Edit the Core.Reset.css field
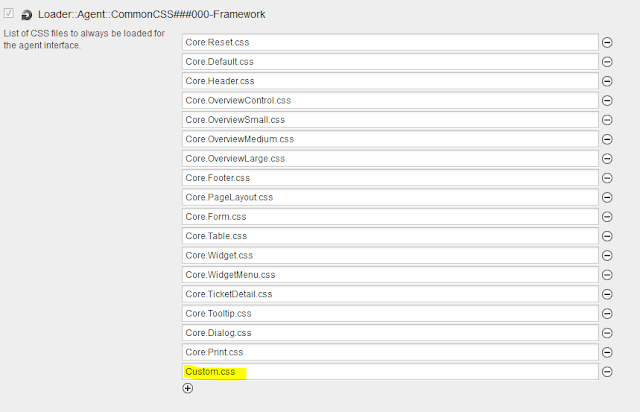This screenshot has height=412, width=640. [390, 42]
